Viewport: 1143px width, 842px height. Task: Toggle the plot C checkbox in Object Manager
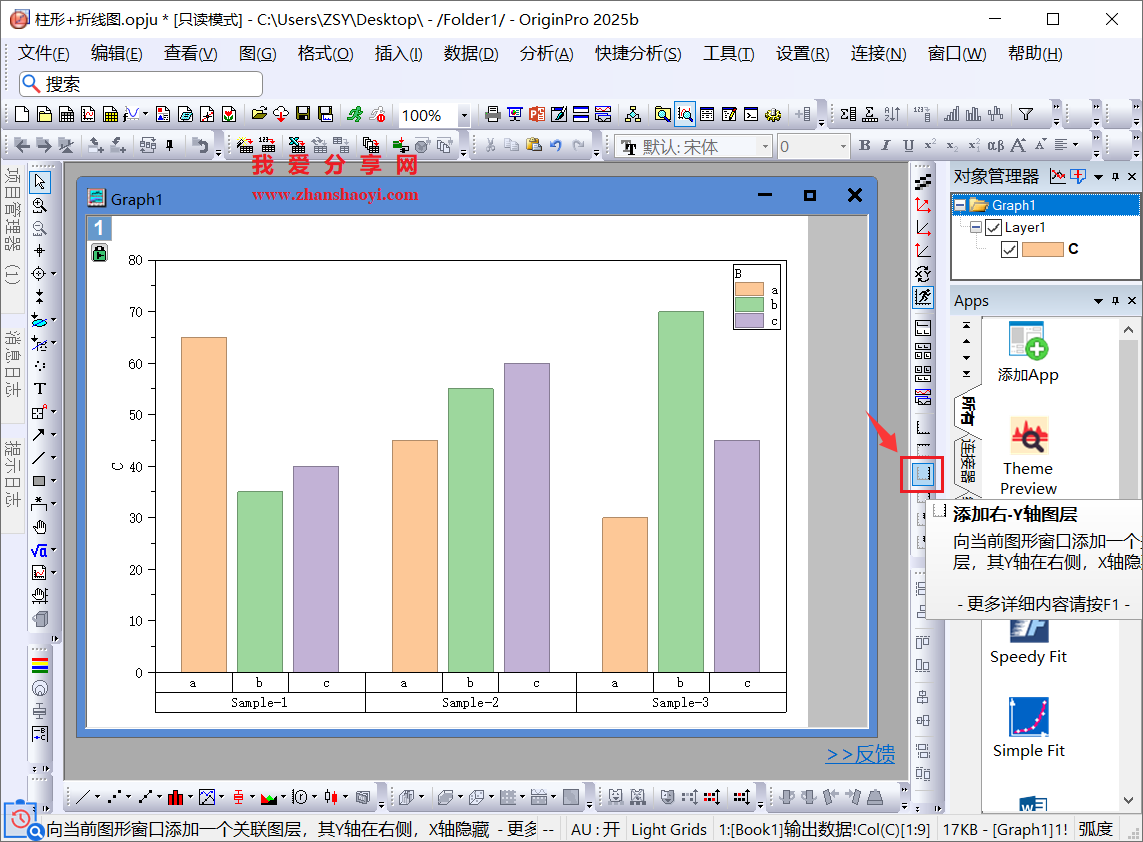pyautogui.click(x=1009, y=249)
